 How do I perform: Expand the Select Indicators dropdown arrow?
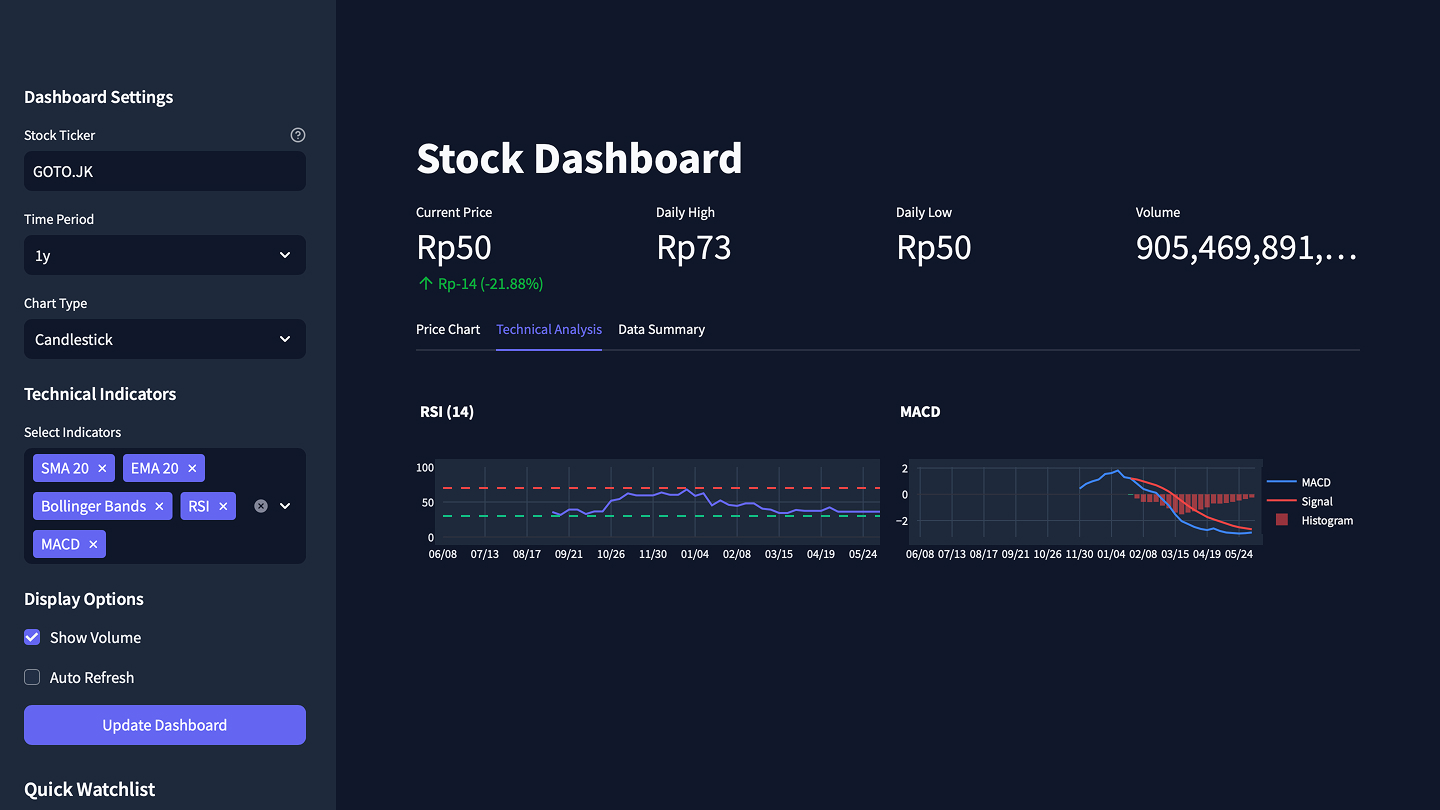tap(285, 506)
